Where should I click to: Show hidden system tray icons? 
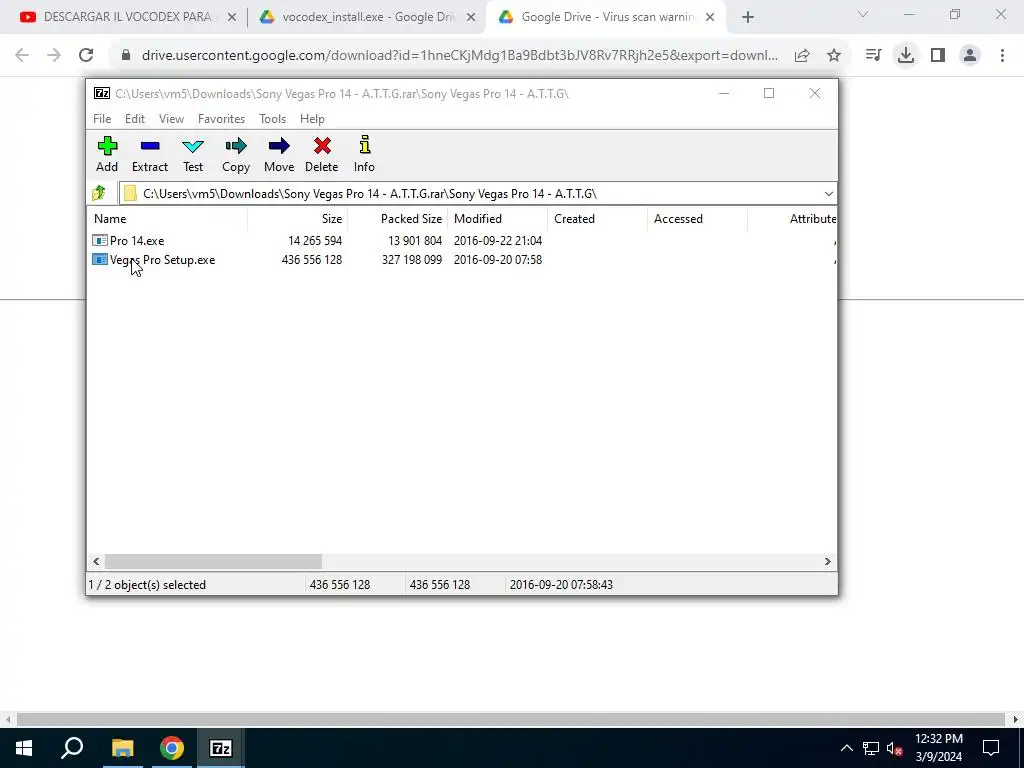[846, 748]
